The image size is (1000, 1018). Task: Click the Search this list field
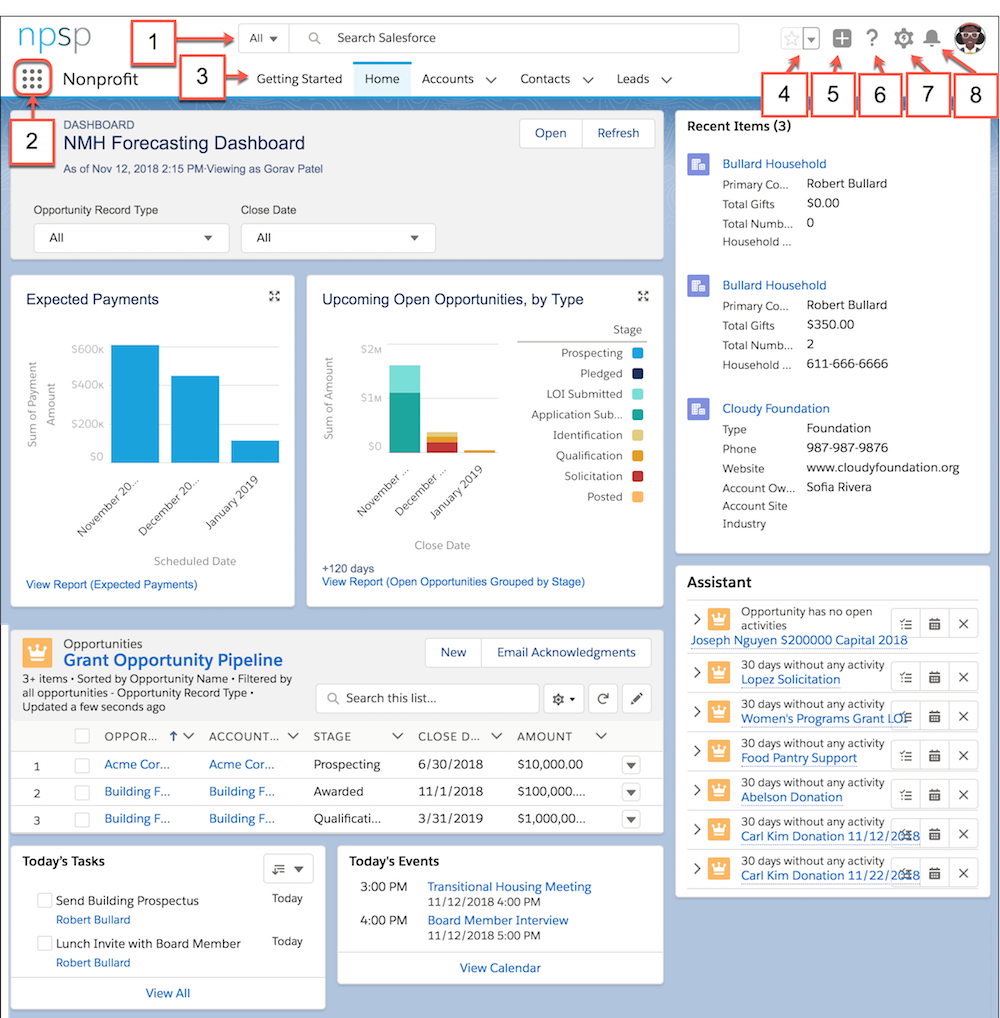coord(428,699)
